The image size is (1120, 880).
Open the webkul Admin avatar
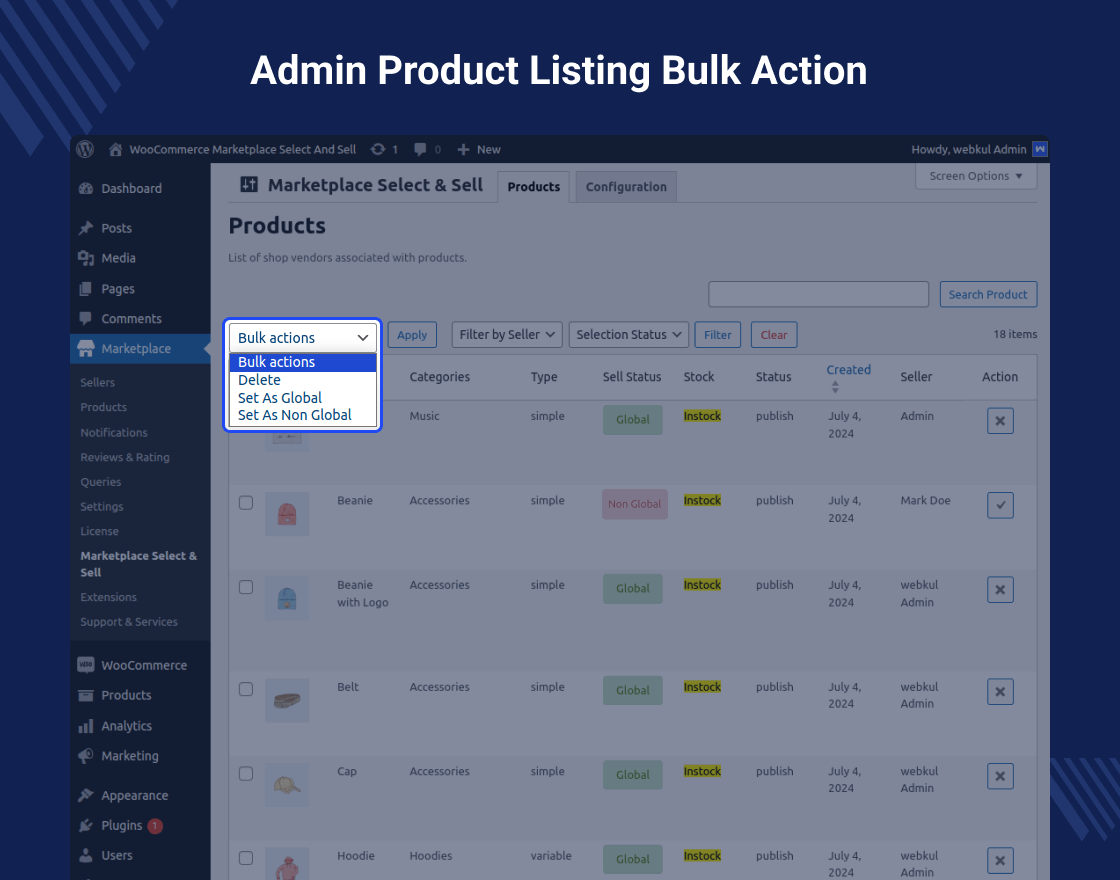coord(1040,149)
